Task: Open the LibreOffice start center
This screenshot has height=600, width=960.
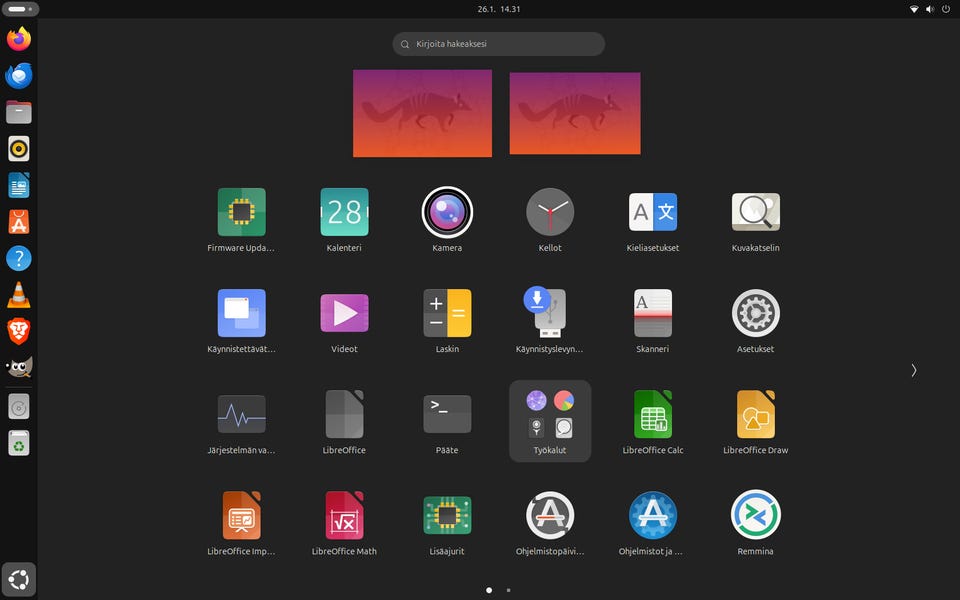Action: pyautogui.click(x=344, y=414)
